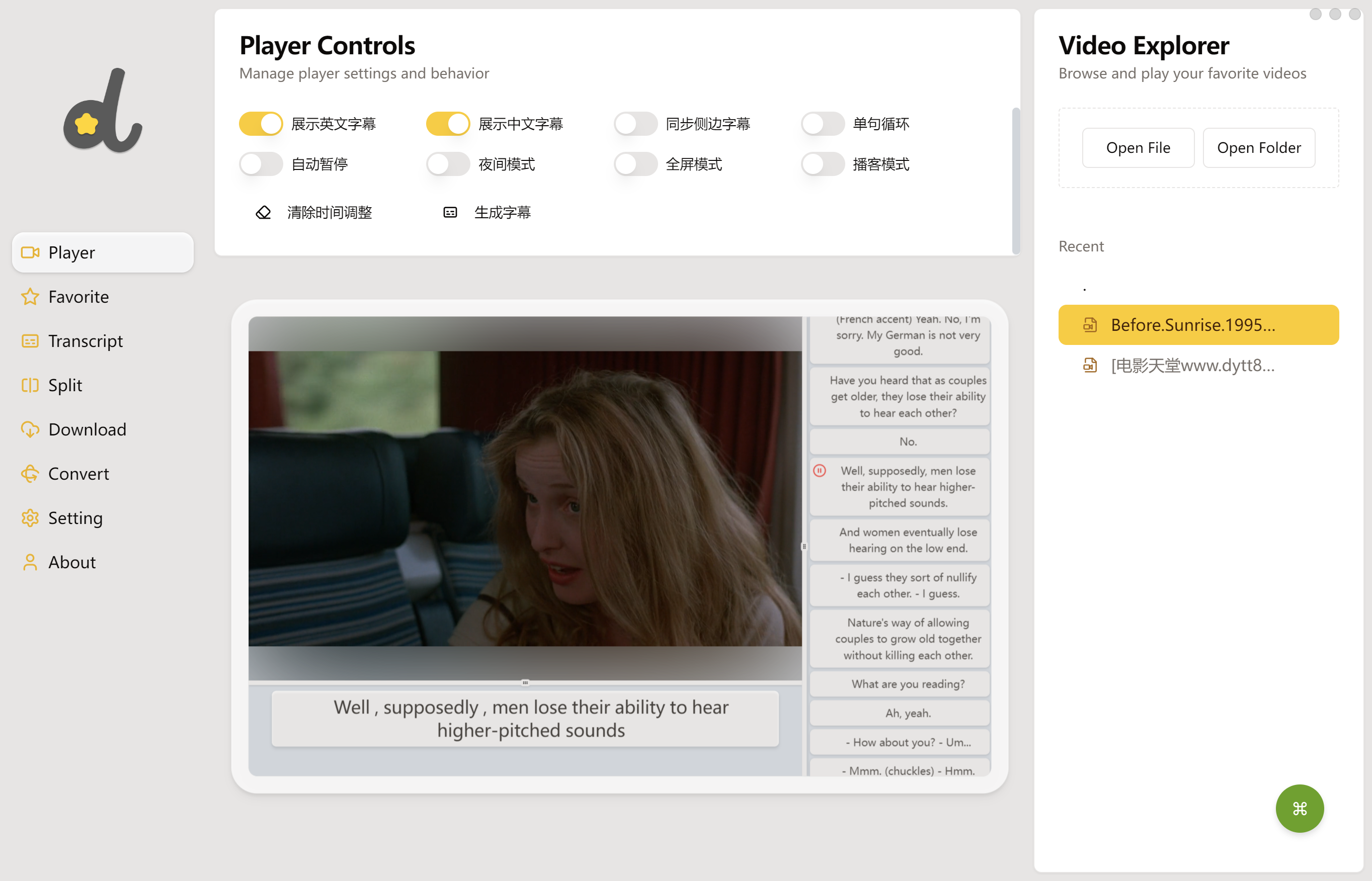Open Download page
1372x881 pixels.
[x=103, y=429]
